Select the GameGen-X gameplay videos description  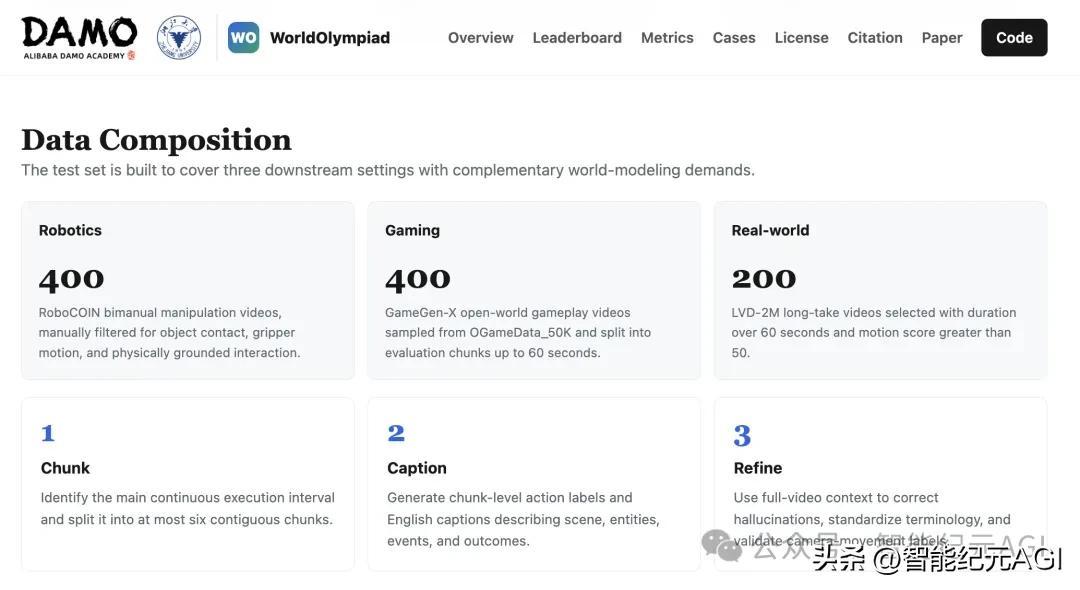518,333
